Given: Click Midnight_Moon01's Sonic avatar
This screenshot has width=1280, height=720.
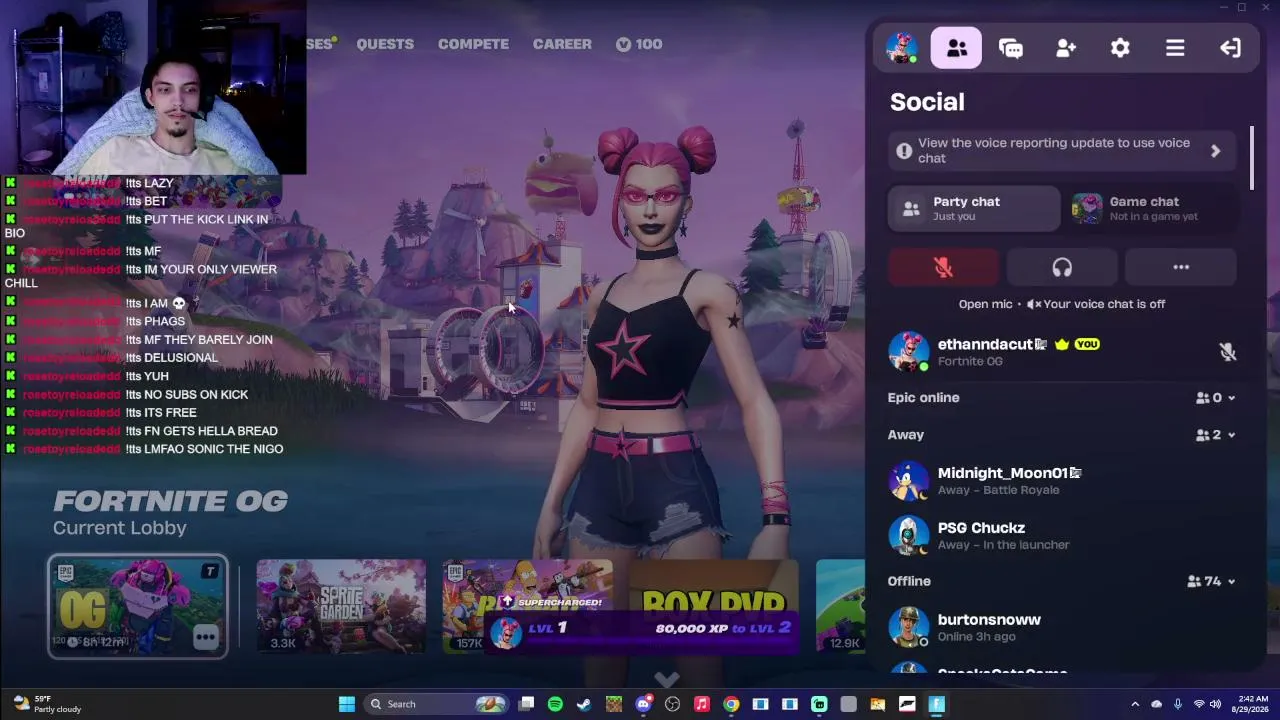Looking at the screenshot, I should click(x=908, y=480).
